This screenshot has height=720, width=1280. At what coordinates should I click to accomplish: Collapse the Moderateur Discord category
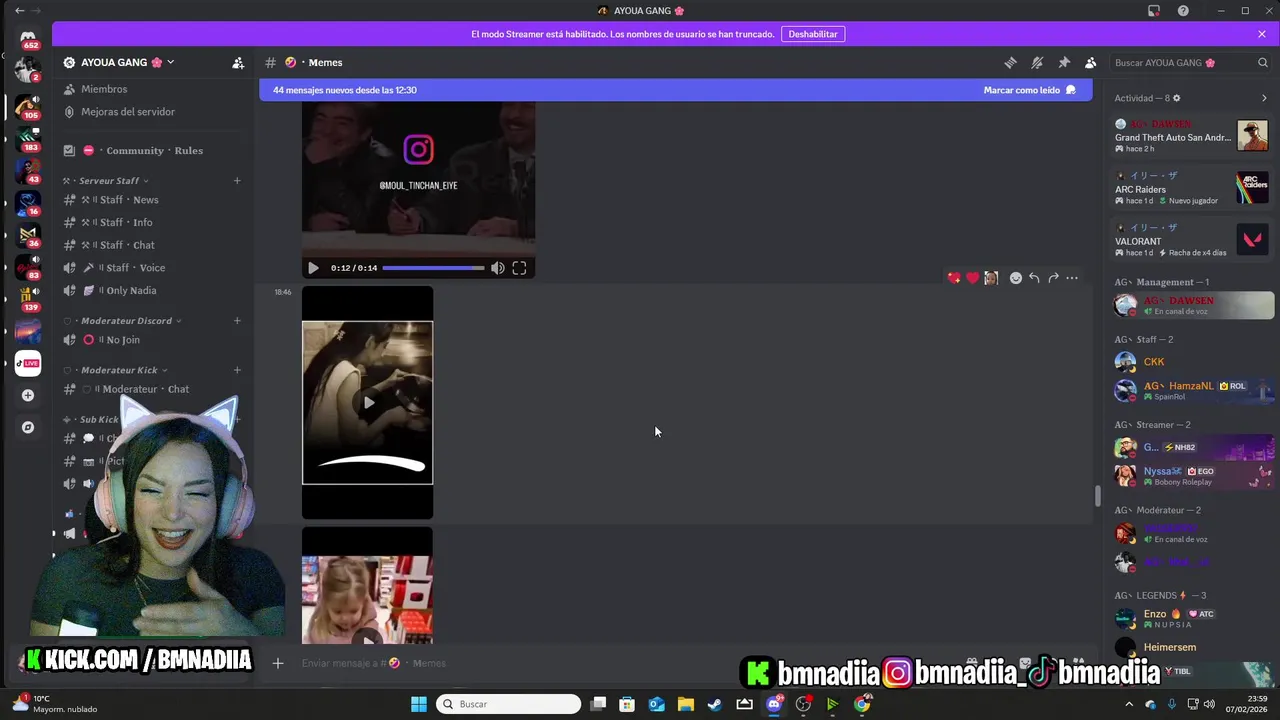pos(126,321)
